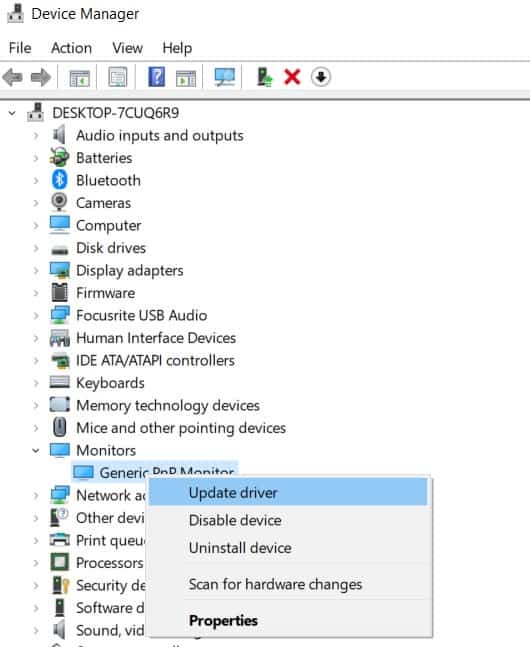The image size is (530, 647).
Task: Expand the Disk drives category
Action: tap(36, 248)
